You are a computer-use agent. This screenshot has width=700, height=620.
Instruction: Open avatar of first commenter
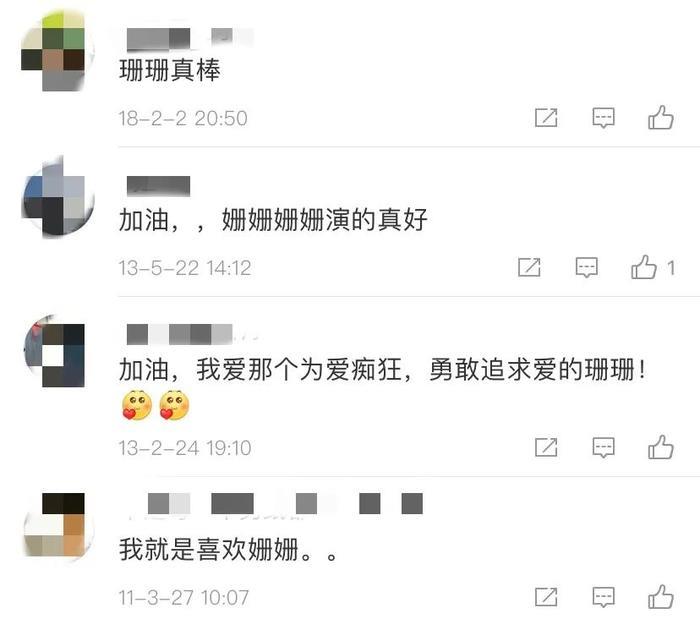[x=58, y=52]
